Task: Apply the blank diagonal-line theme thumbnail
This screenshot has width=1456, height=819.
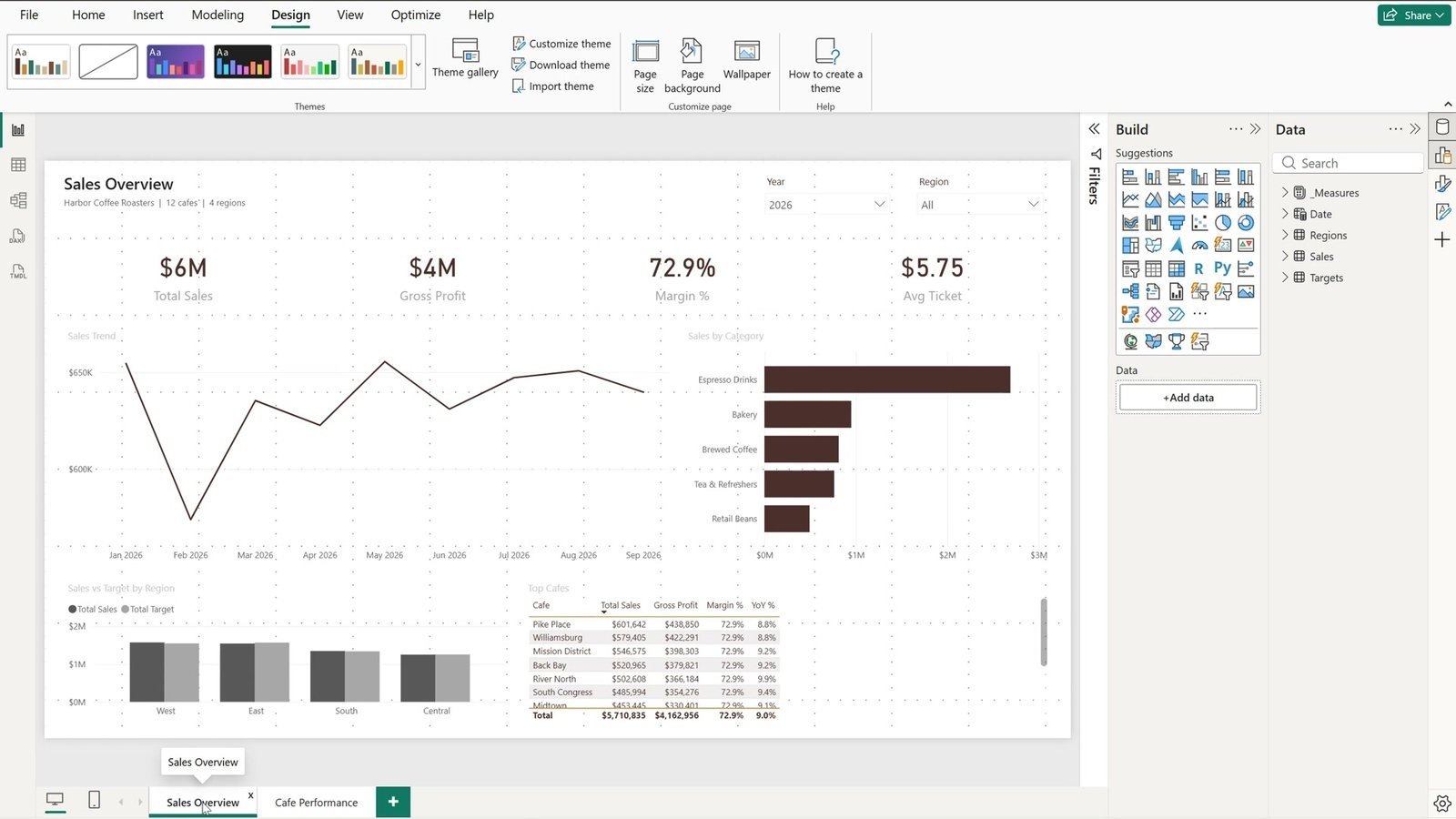Action: pyautogui.click(x=108, y=62)
